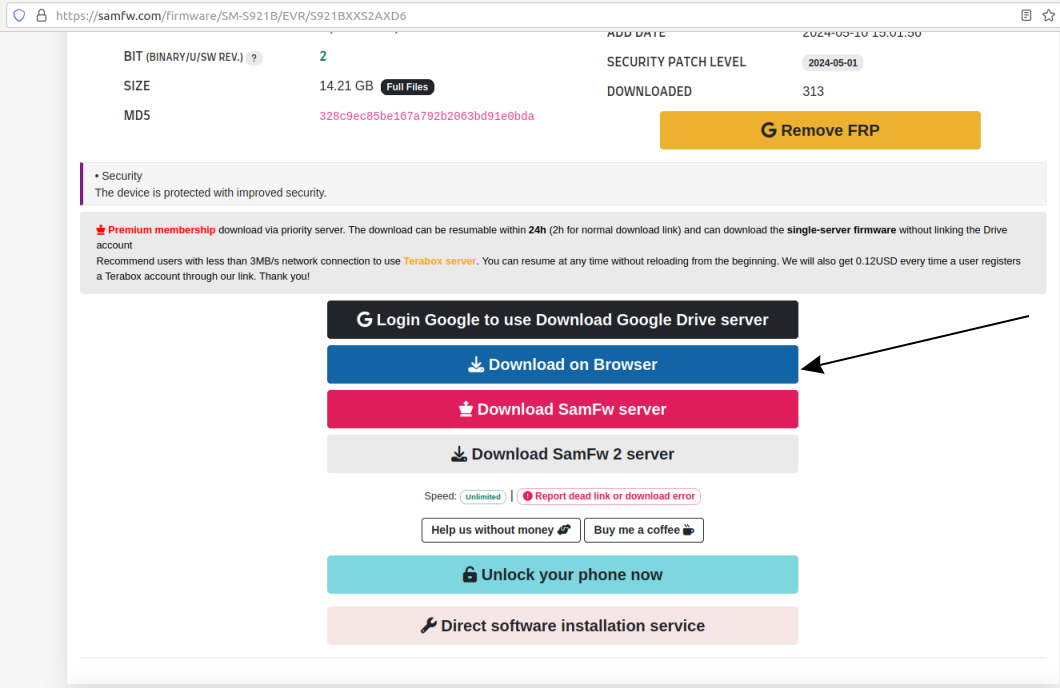Click Help us without money button
This screenshot has width=1060, height=688.
click(x=501, y=530)
